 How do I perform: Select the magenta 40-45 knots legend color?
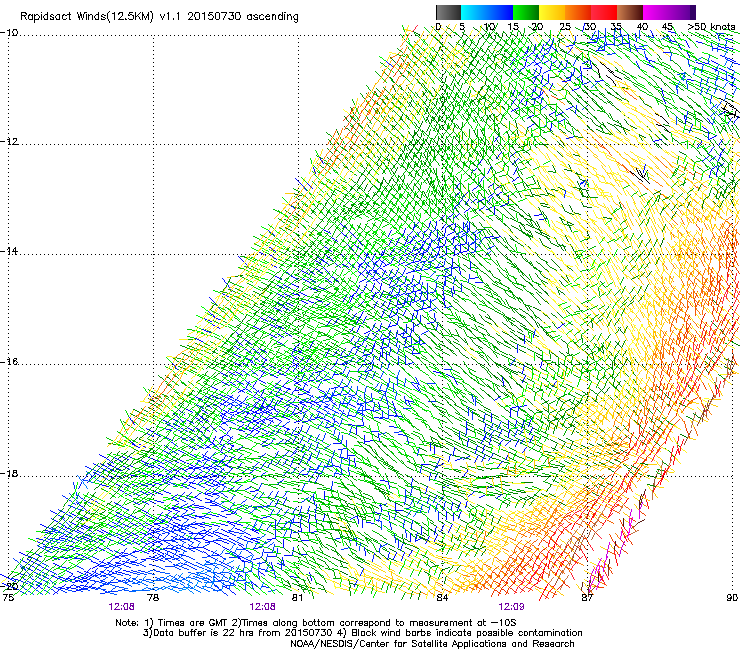[x=656, y=12]
